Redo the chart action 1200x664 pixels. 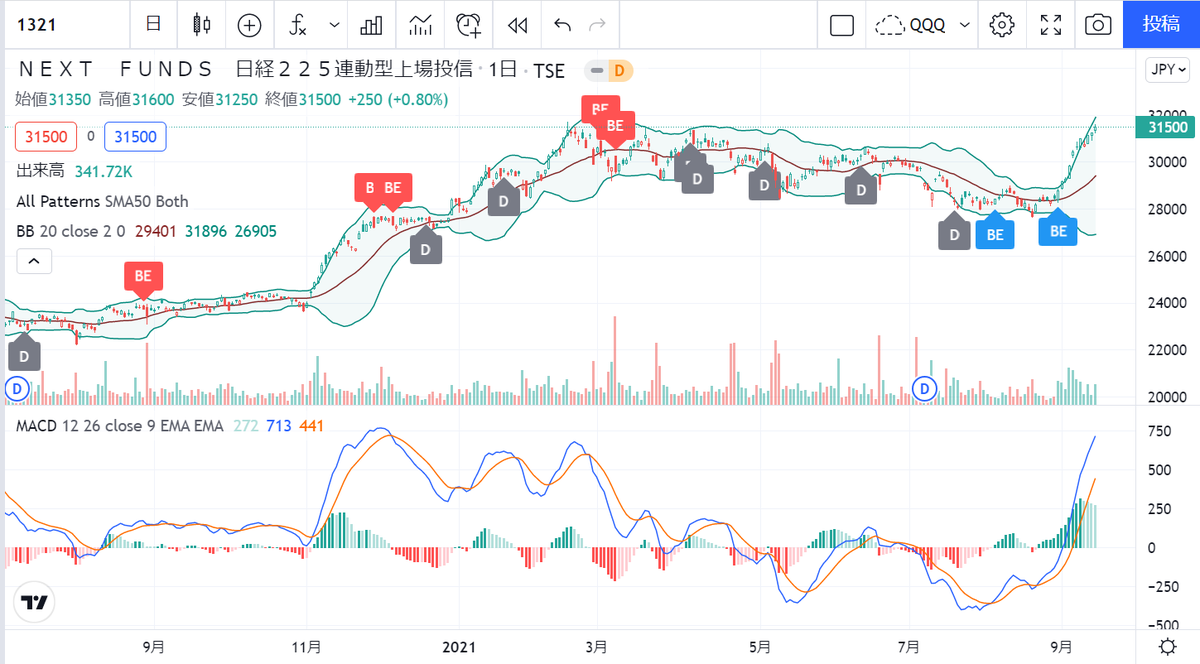597,24
